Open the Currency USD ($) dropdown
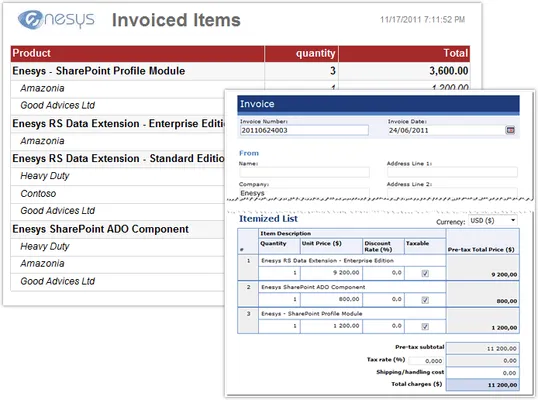 pos(493,221)
